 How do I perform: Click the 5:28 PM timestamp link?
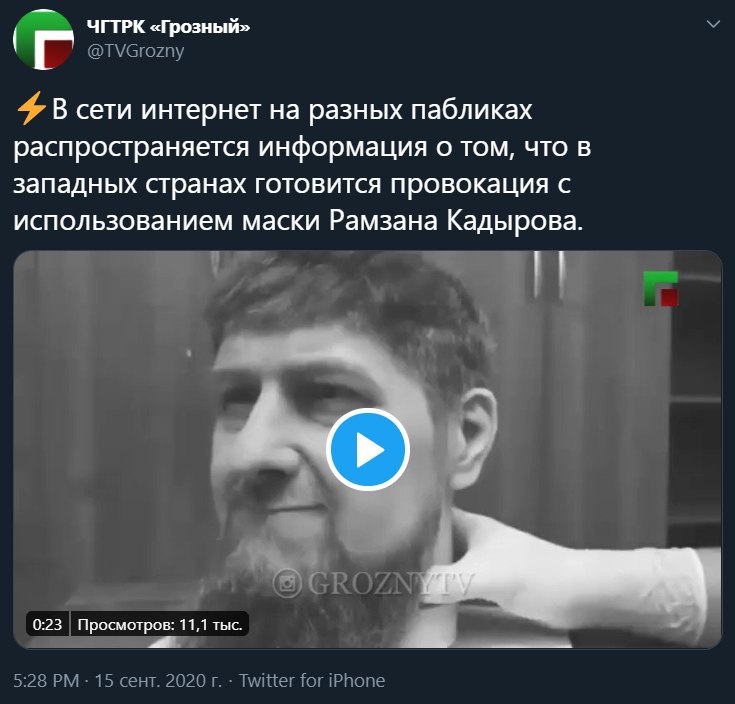[x=46, y=681]
